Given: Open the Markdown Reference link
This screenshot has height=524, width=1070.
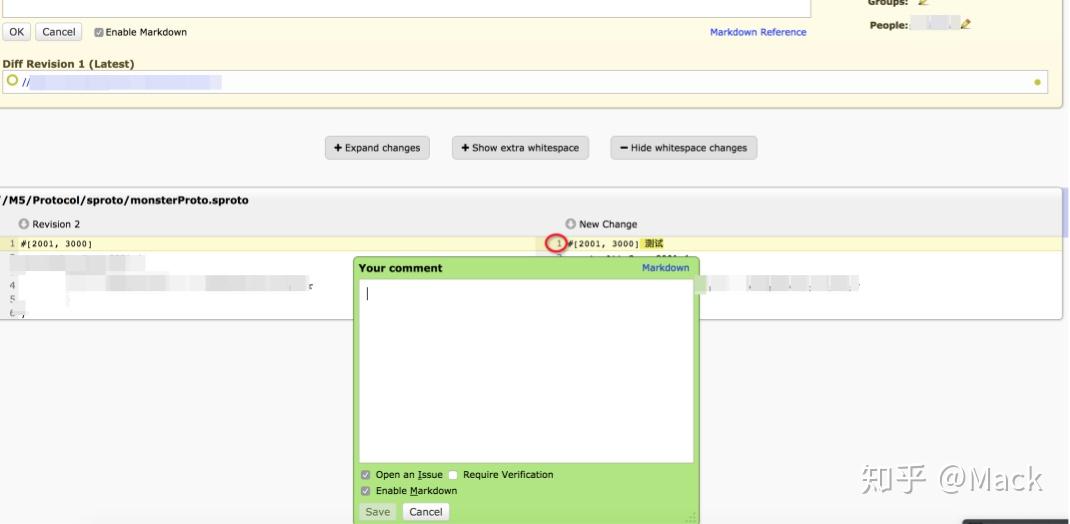Looking at the screenshot, I should (x=758, y=32).
